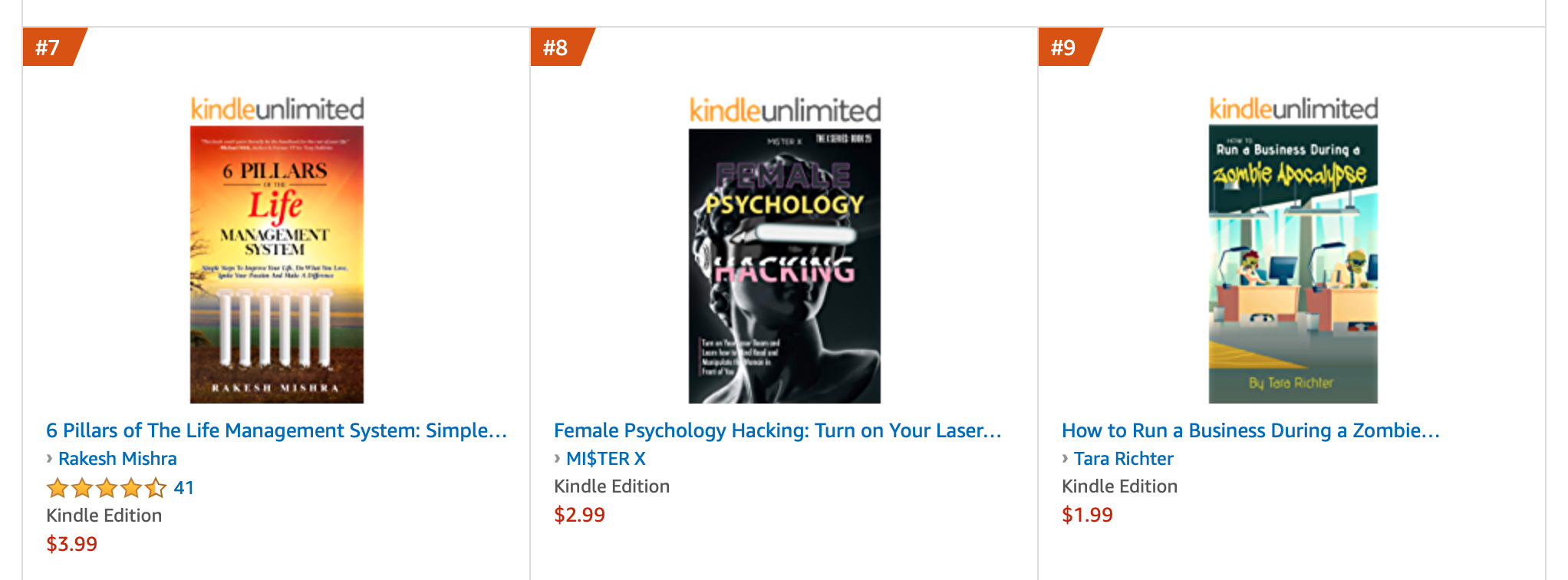This screenshot has width=1568, height=580.
Task: Click the Kindle Unlimited logo above 6 Pillars
Action: [277, 110]
